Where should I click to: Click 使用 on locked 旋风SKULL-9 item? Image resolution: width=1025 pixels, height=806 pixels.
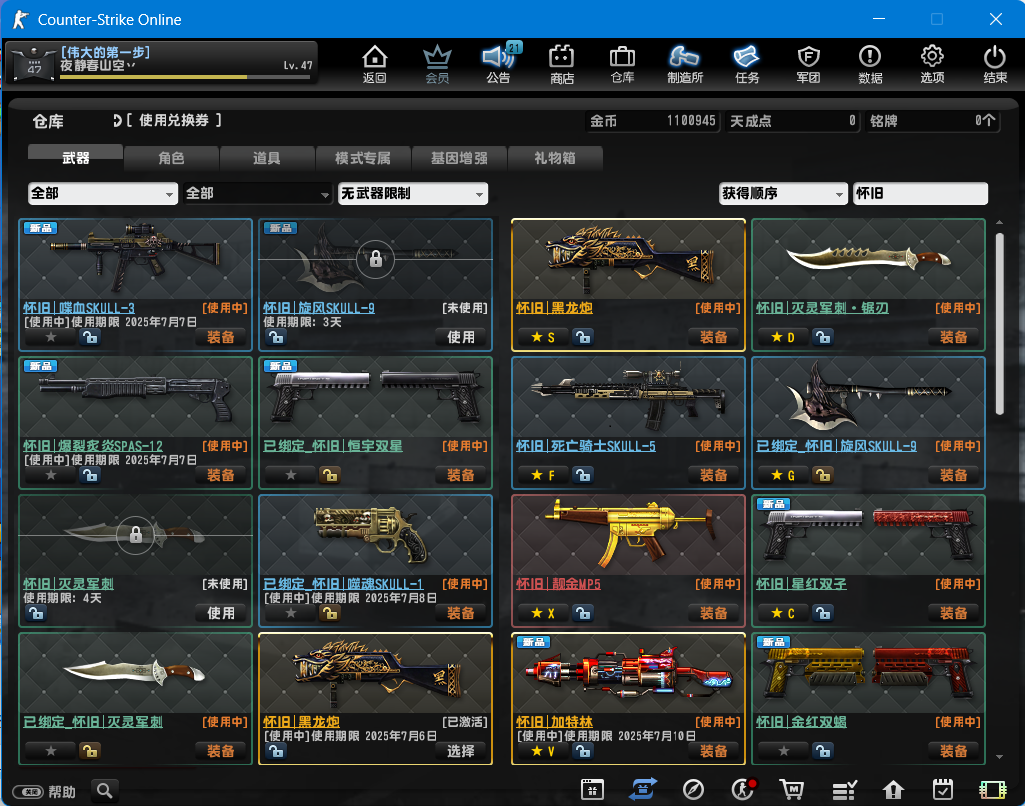point(460,337)
